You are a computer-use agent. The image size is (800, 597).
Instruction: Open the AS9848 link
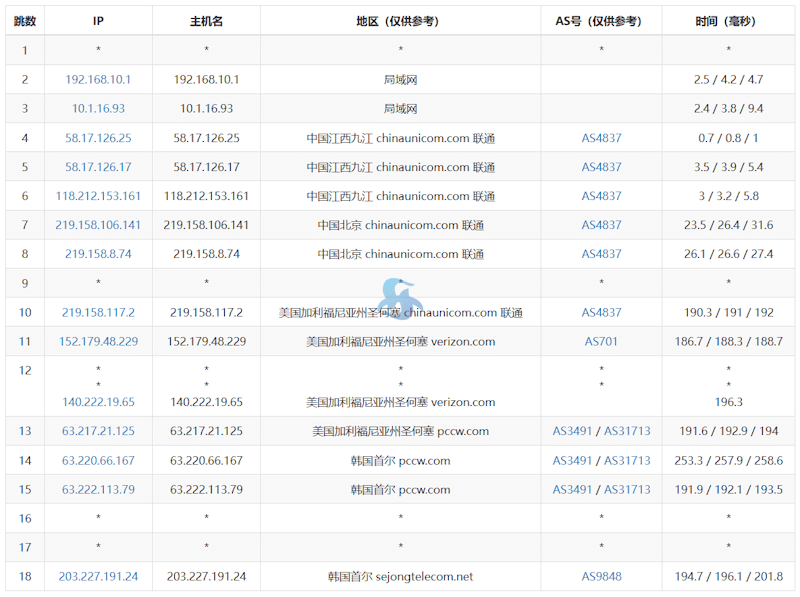602,577
